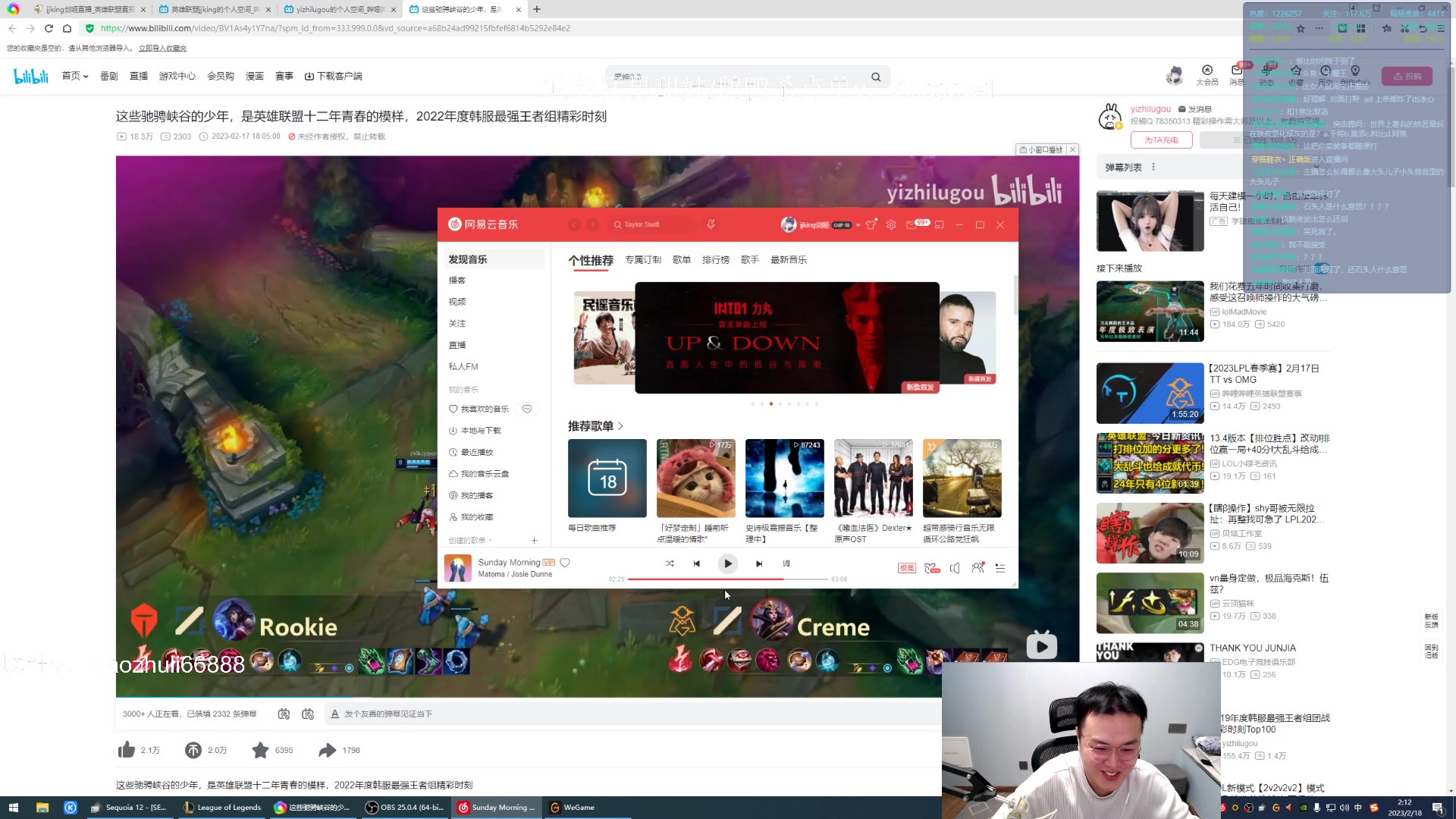Toggle lyrics display button
Viewport: 1456px width, 819px height.
click(x=786, y=563)
